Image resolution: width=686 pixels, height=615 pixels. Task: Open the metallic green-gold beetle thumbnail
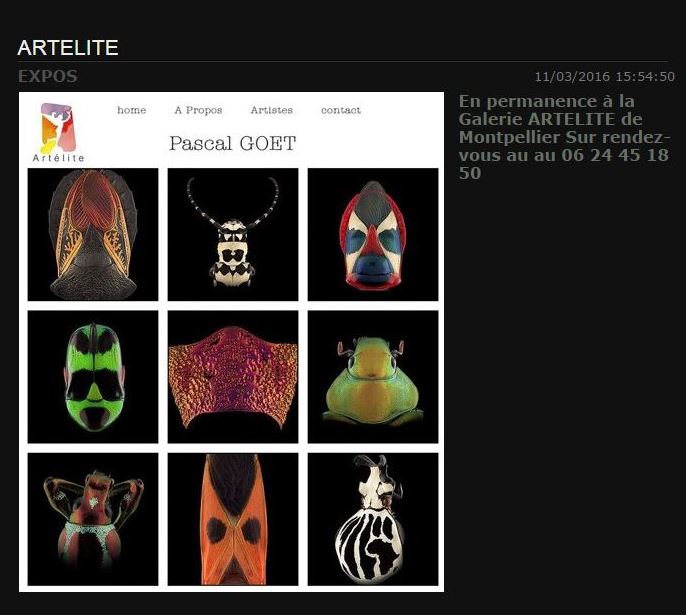[373, 377]
